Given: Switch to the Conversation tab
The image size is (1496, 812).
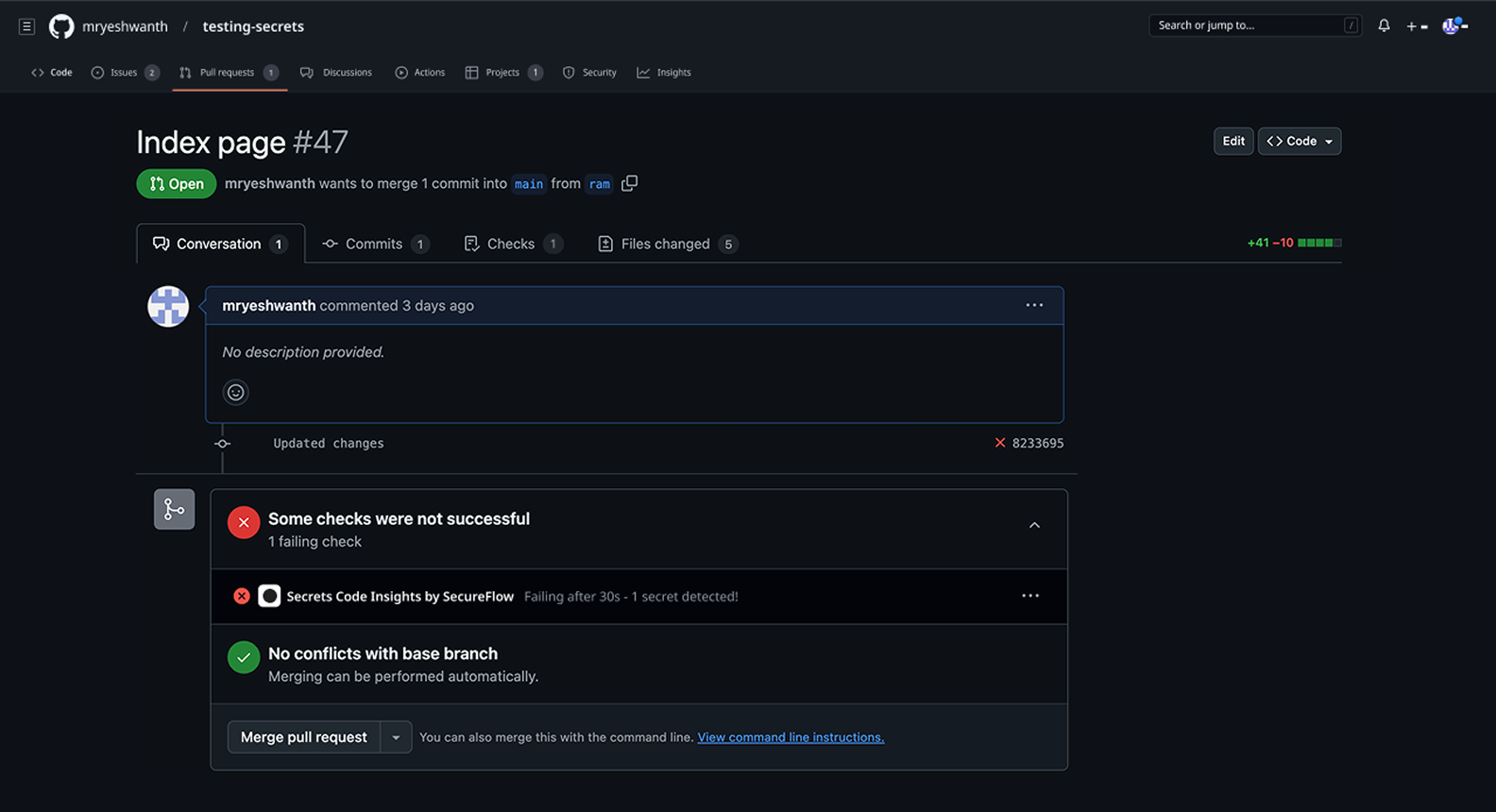Looking at the screenshot, I should click(220, 244).
